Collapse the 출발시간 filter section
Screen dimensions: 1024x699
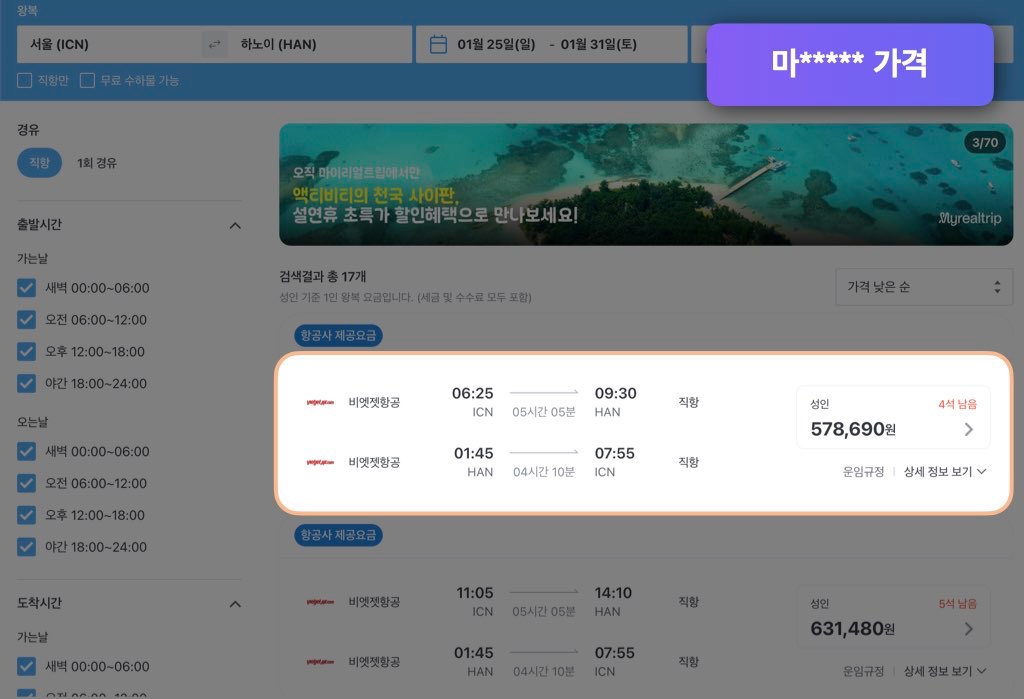point(235,225)
